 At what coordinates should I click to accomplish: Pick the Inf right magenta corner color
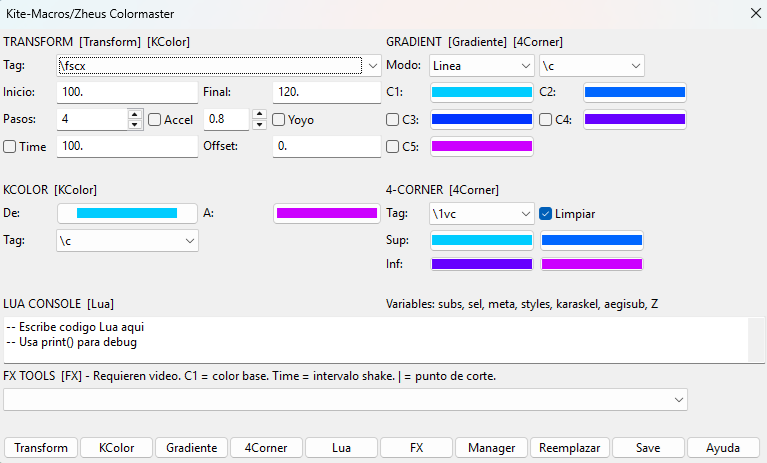592,264
